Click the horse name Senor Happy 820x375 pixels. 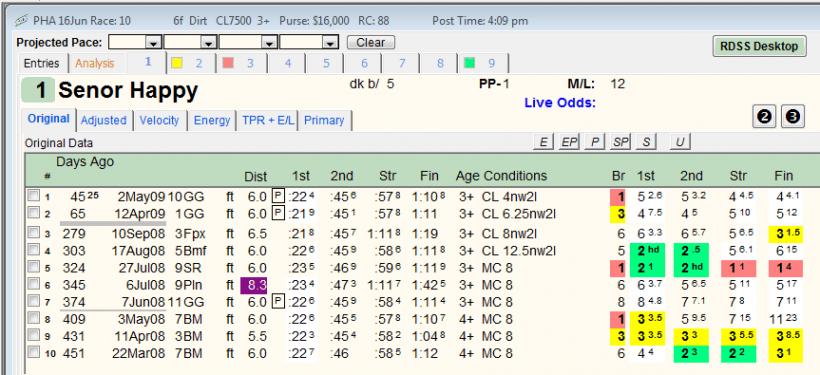(128, 90)
